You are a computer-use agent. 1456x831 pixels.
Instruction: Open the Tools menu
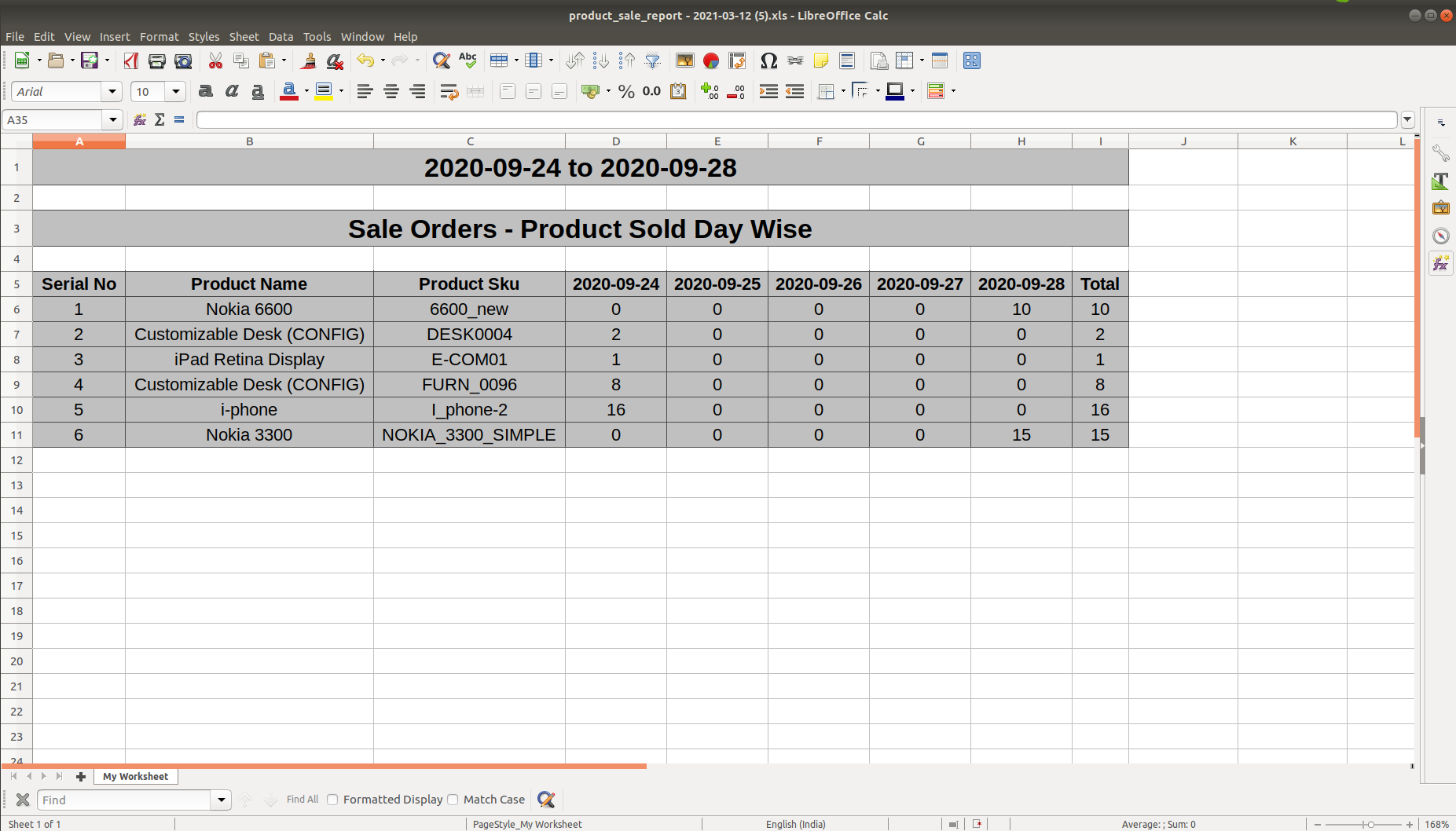(x=317, y=37)
